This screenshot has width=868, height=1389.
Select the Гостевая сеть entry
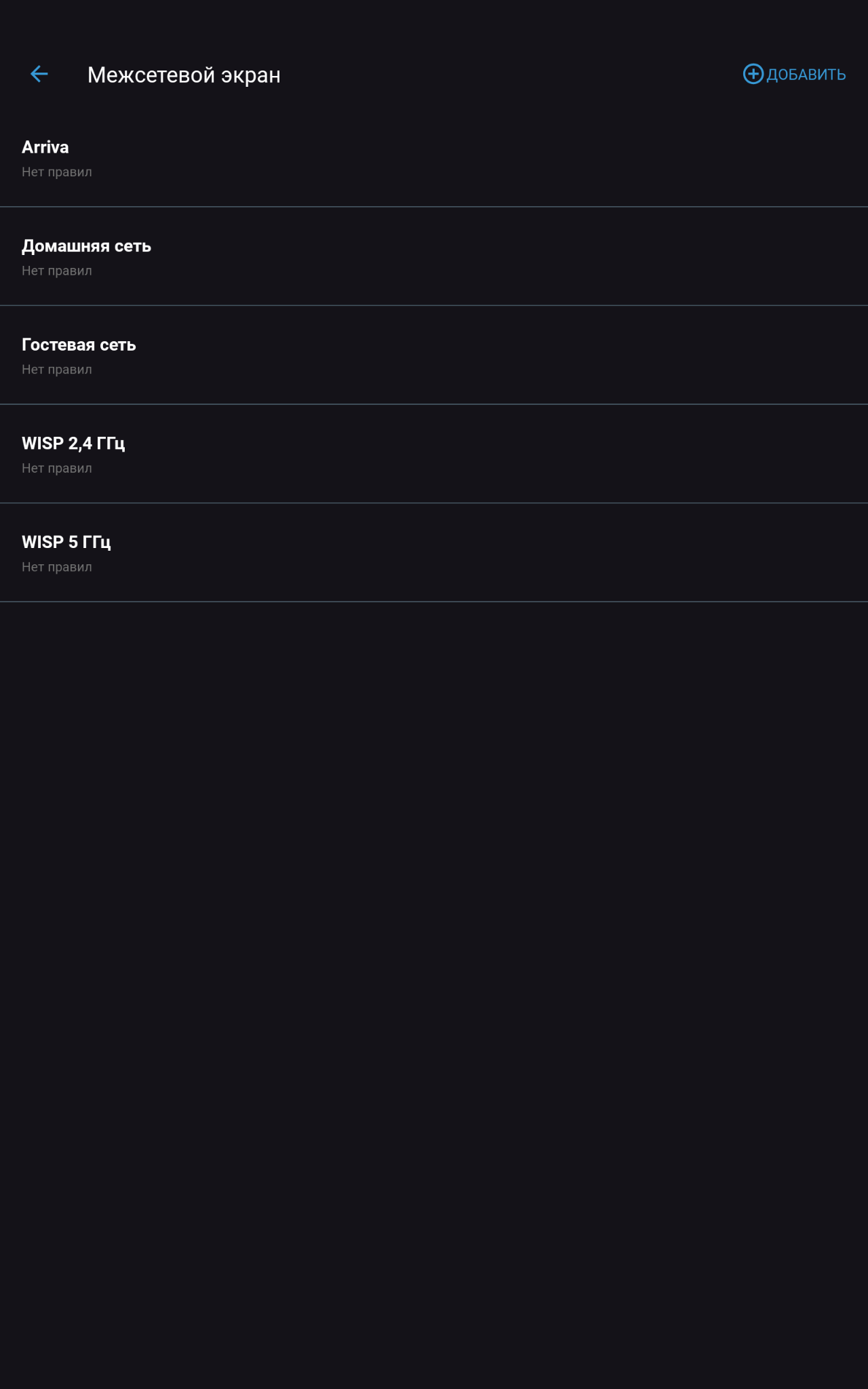(x=434, y=355)
